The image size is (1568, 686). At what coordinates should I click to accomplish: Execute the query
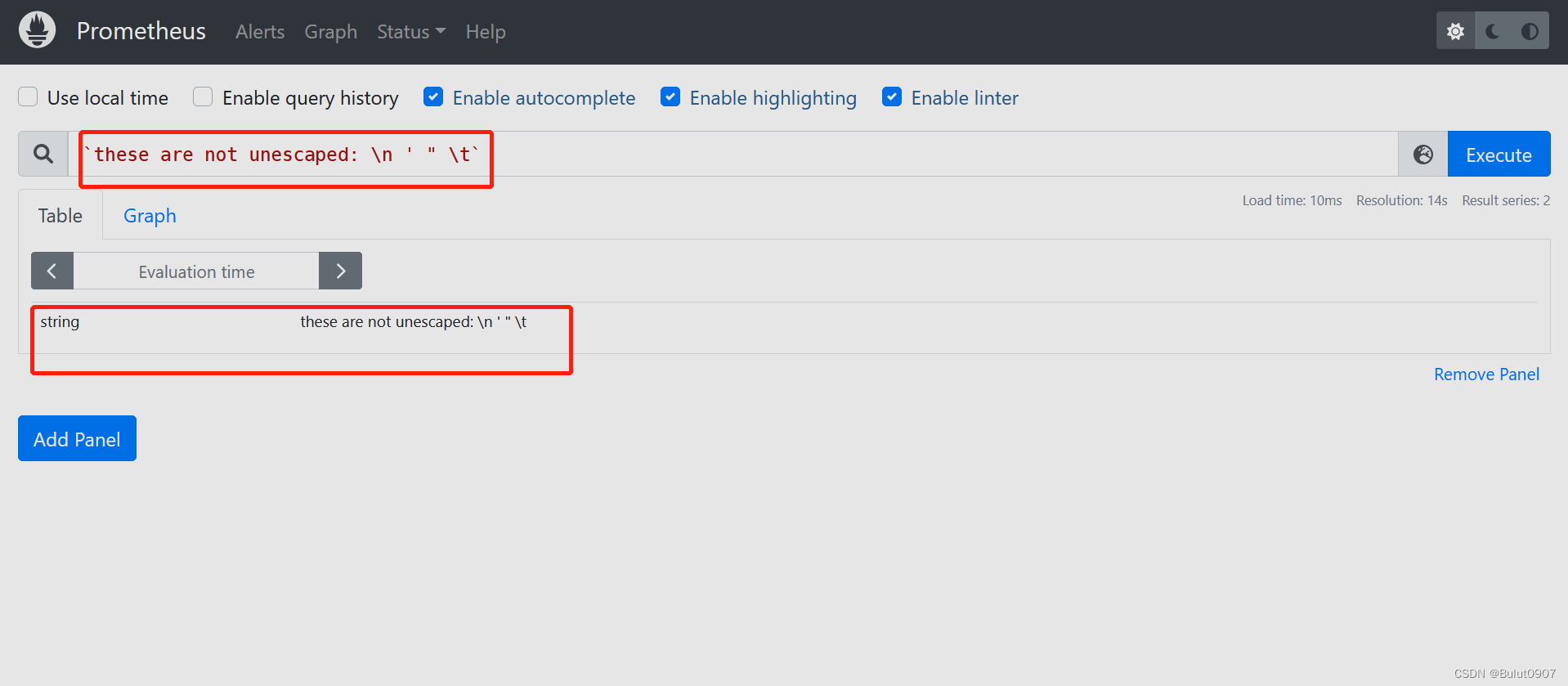(1499, 154)
